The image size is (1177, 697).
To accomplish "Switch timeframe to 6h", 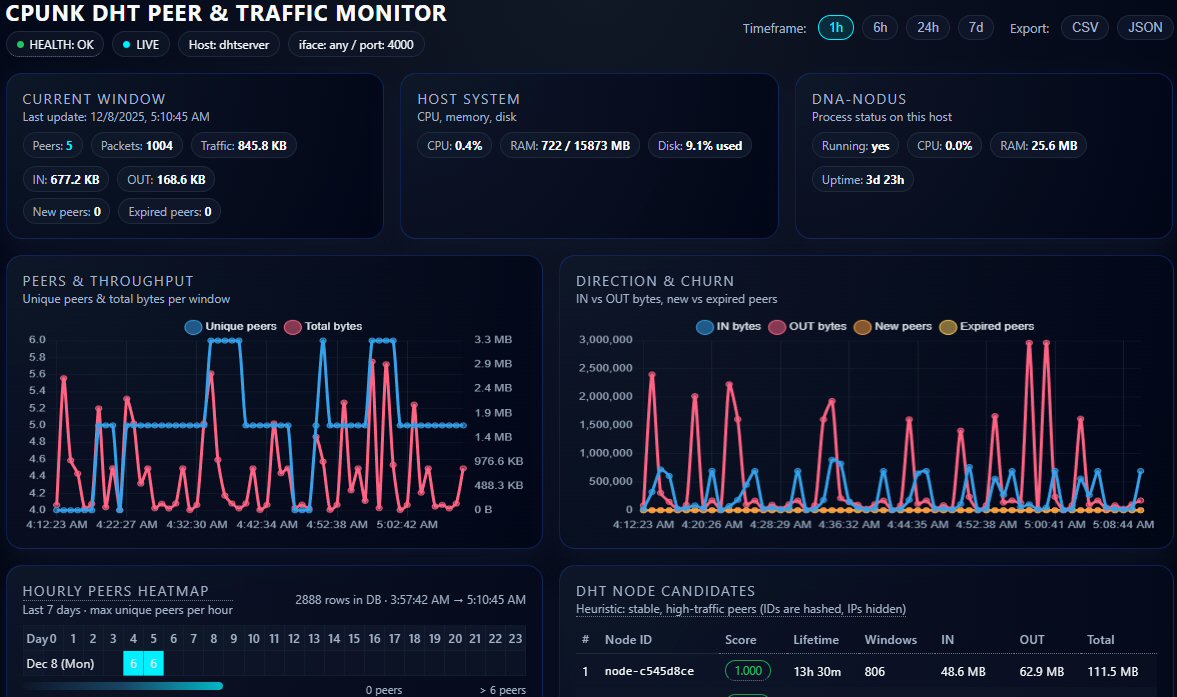I will pos(879,28).
